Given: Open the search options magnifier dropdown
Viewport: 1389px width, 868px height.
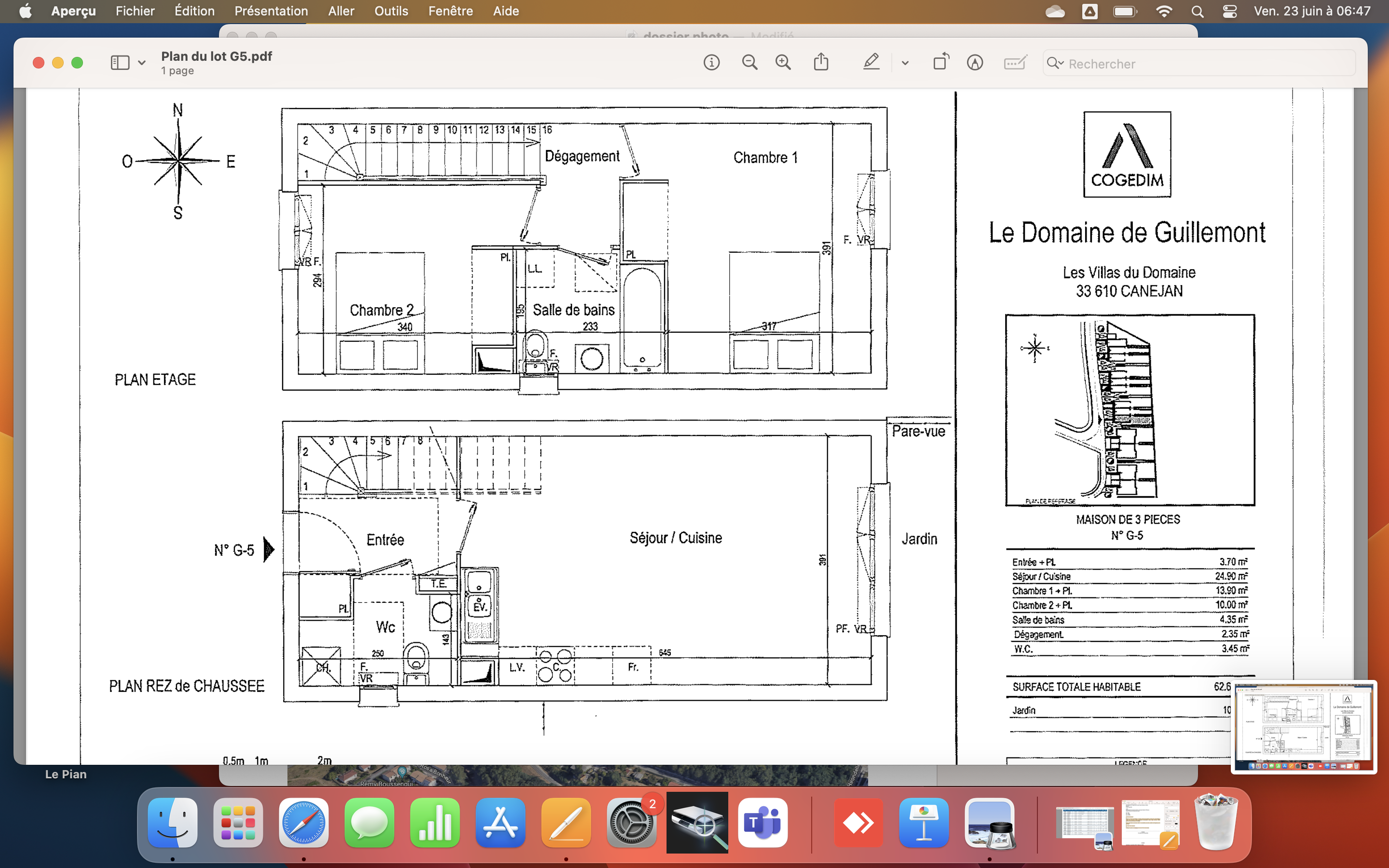Looking at the screenshot, I should click(x=1055, y=63).
